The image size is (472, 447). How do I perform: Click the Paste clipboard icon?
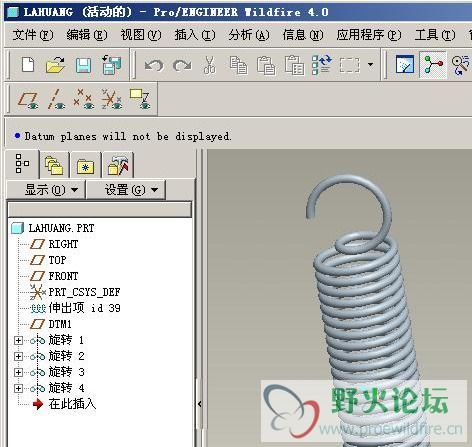point(266,65)
